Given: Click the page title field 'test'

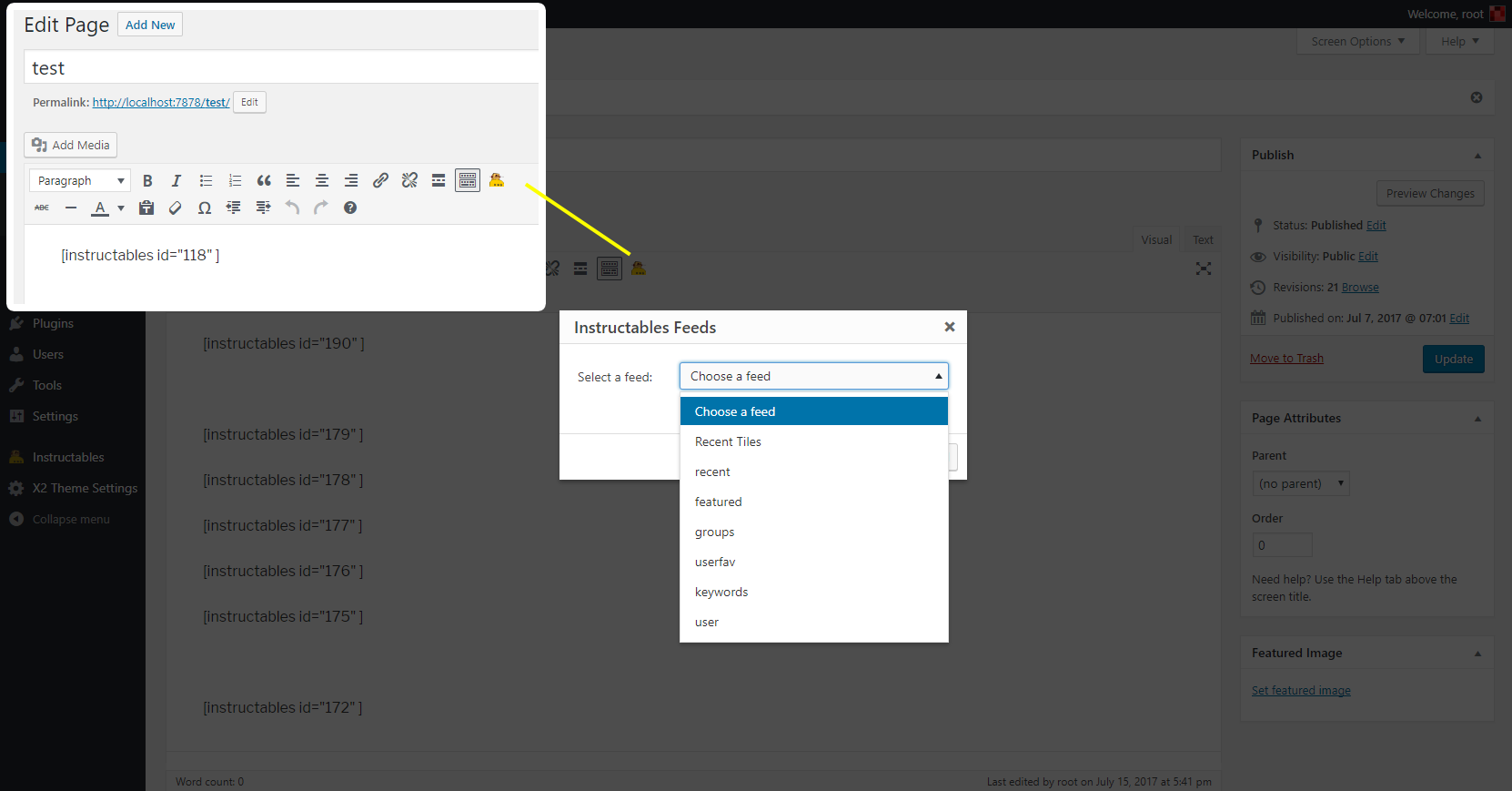Looking at the screenshot, I should (282, 68).
